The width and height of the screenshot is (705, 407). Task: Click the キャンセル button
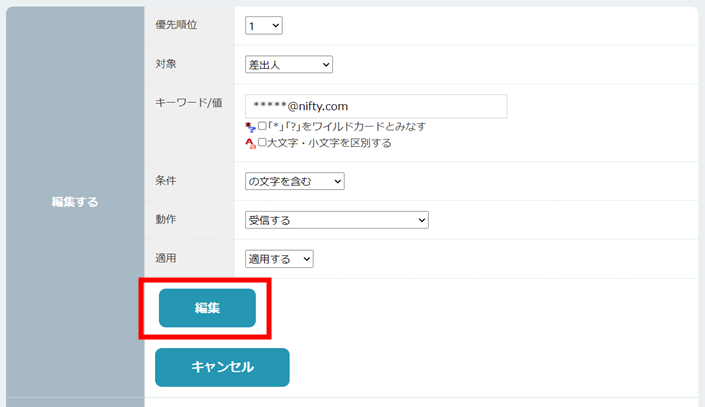222,367
